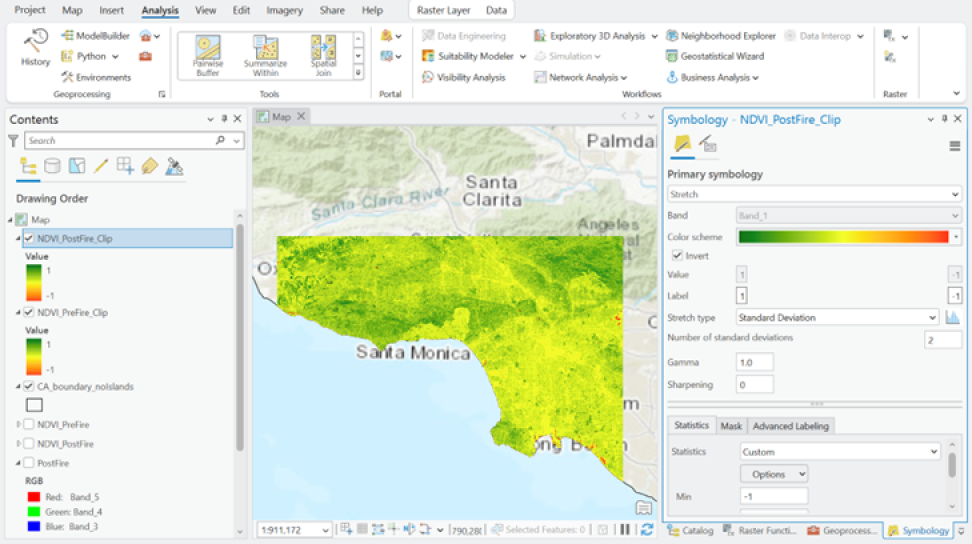List layers by data source
The height and width of the screenshot is (544, 972).
tap(53, 166)
